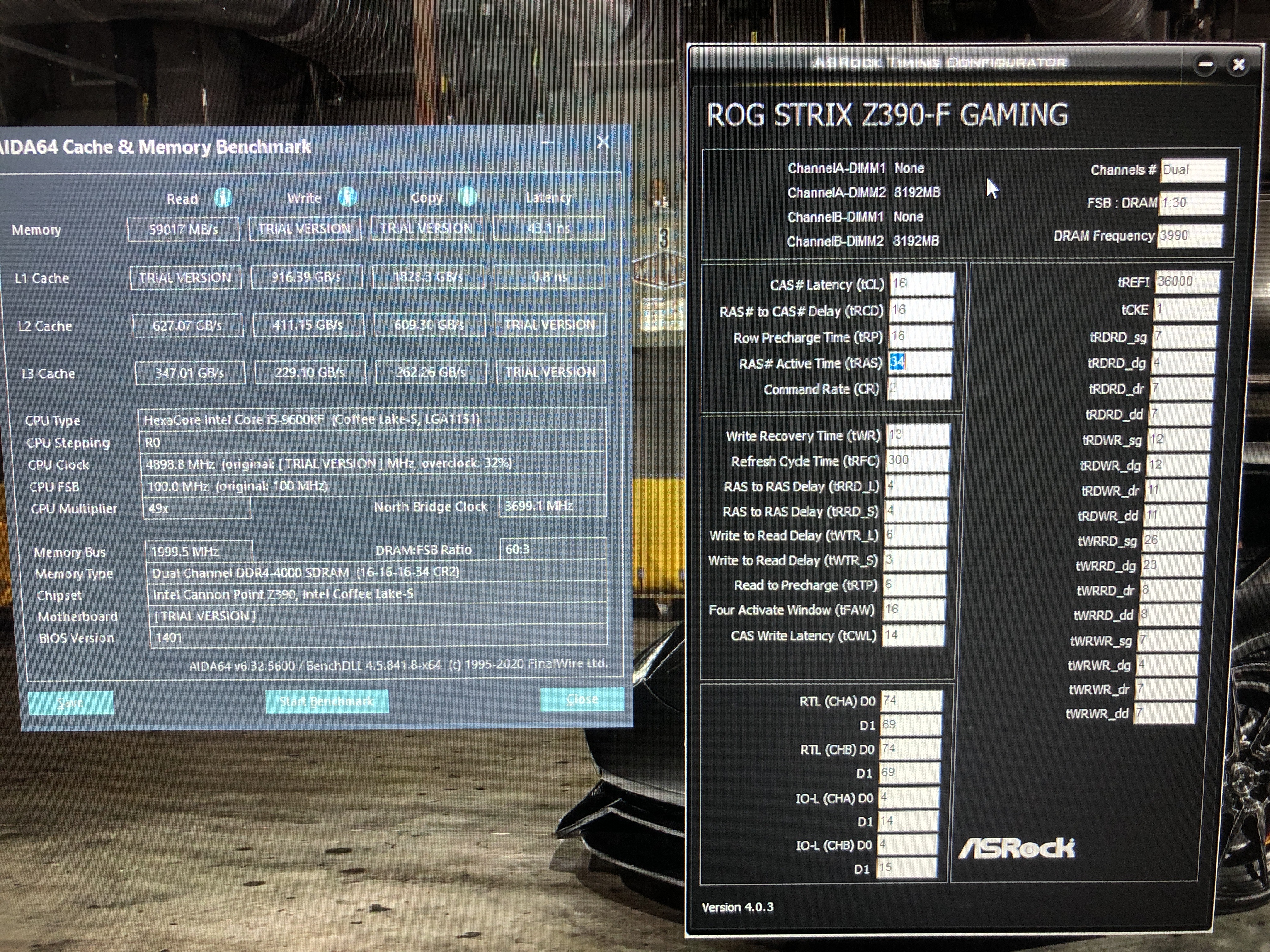Screen dimensions: 1270x952
Task: Click the ASRock logo
Action: click(x=1016, y=848)
